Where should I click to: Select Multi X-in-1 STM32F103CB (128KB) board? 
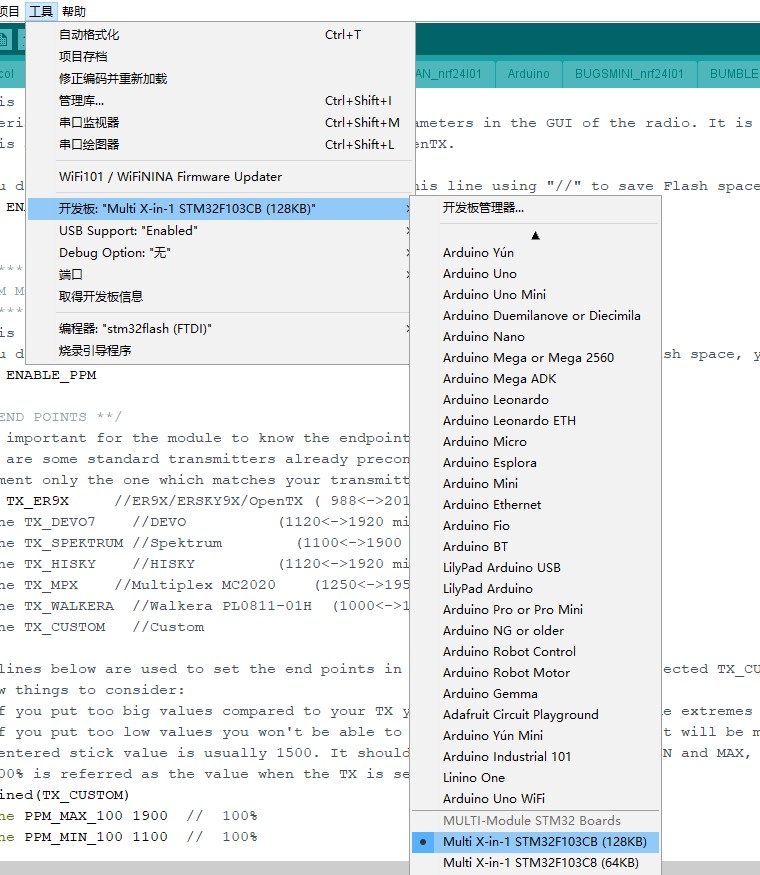tap(536, 842)
